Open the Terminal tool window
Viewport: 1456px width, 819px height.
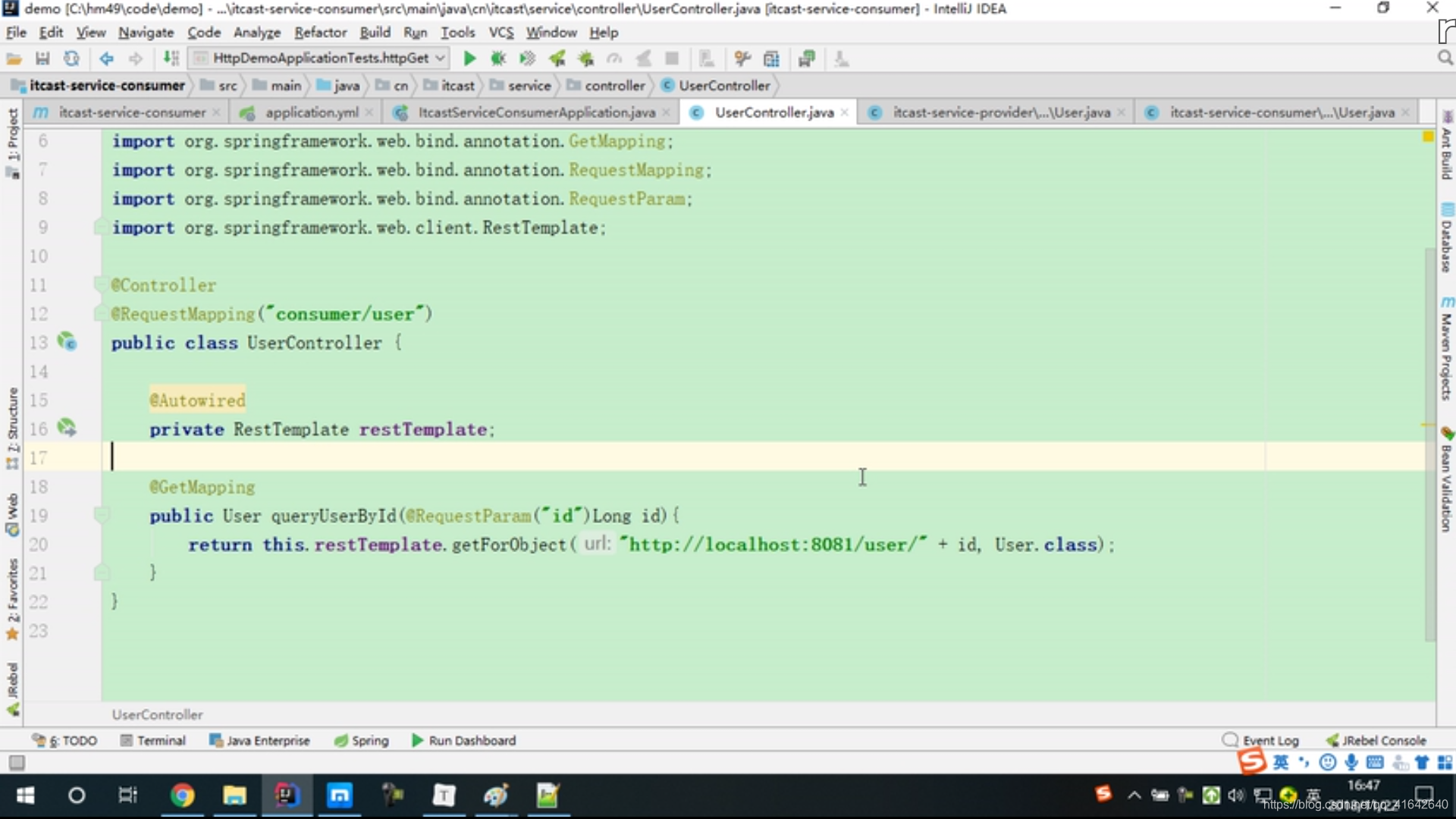153,741
